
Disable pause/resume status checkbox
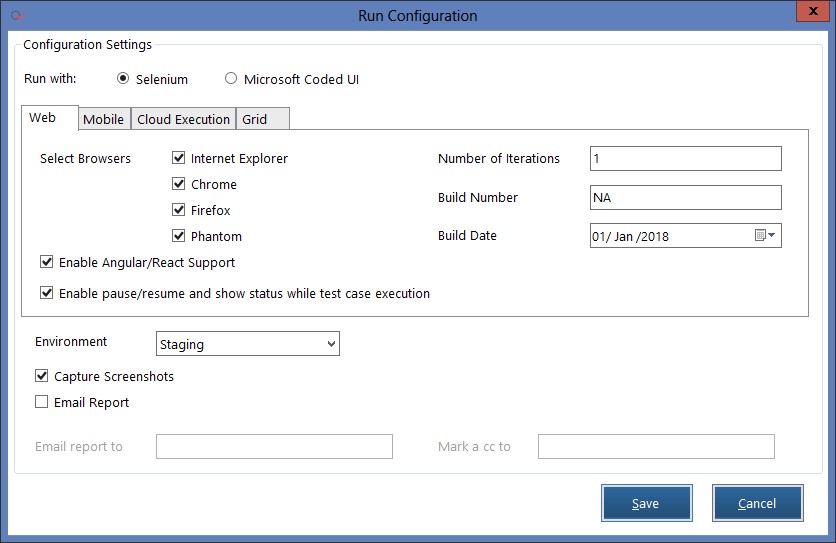47,293
